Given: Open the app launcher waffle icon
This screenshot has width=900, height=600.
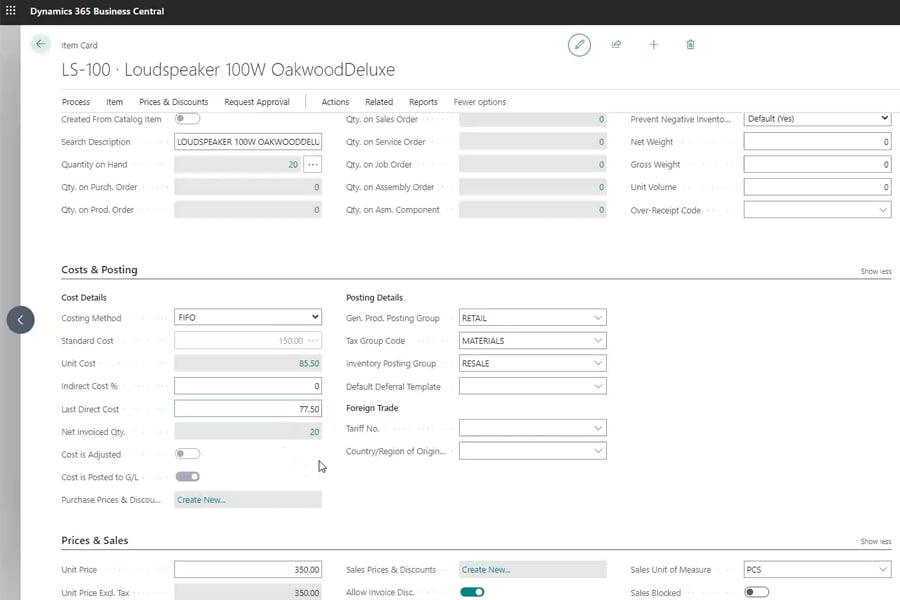Looking at the screenshot, I should 10,10.
